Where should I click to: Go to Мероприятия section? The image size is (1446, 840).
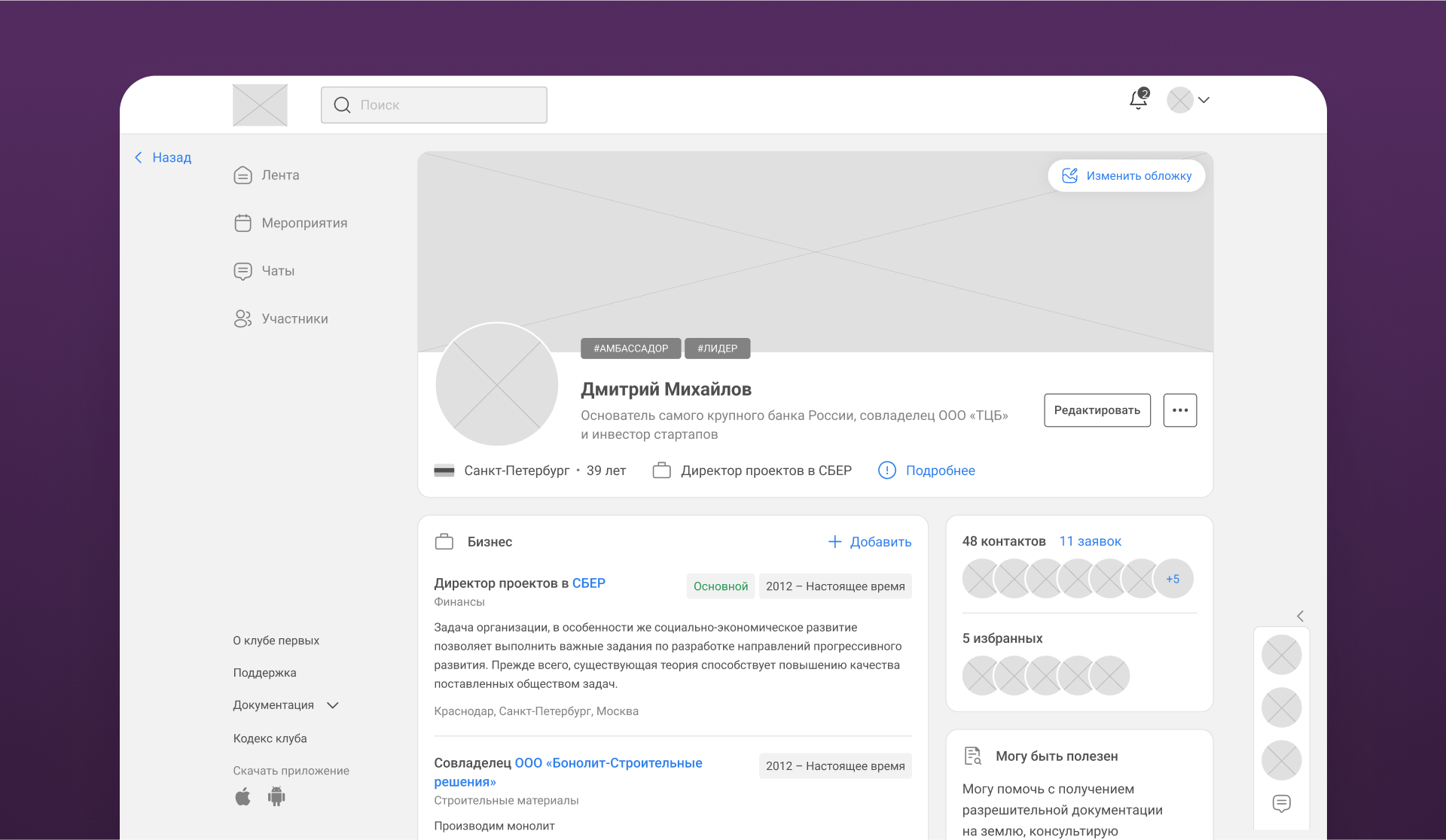click(x=304, y=224)
